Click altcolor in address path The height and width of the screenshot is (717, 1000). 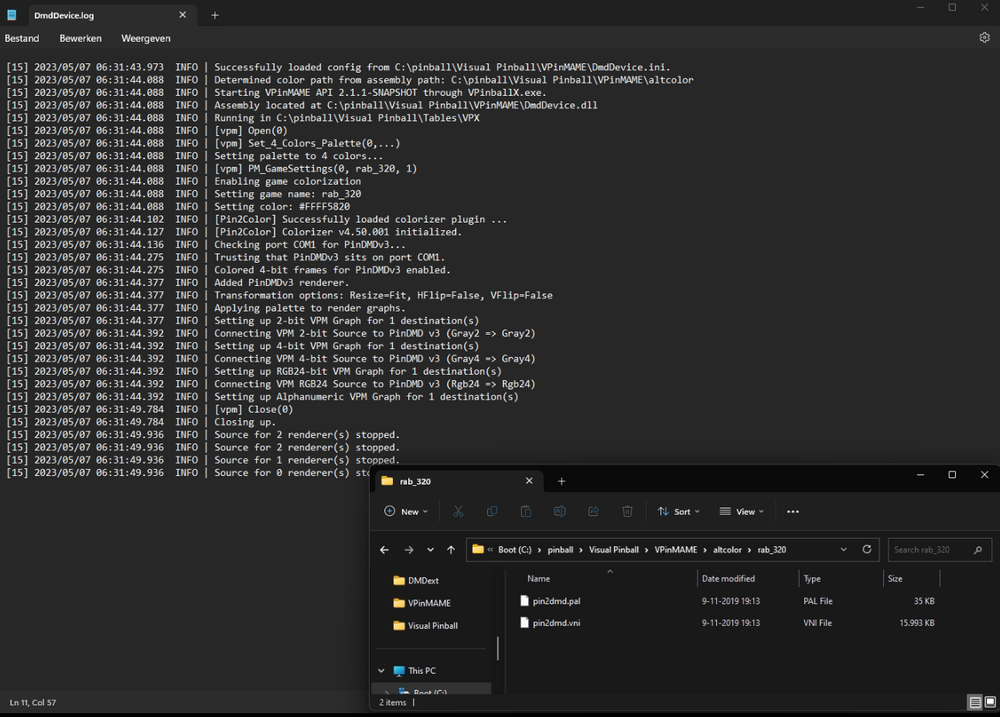tap(727, 550)
